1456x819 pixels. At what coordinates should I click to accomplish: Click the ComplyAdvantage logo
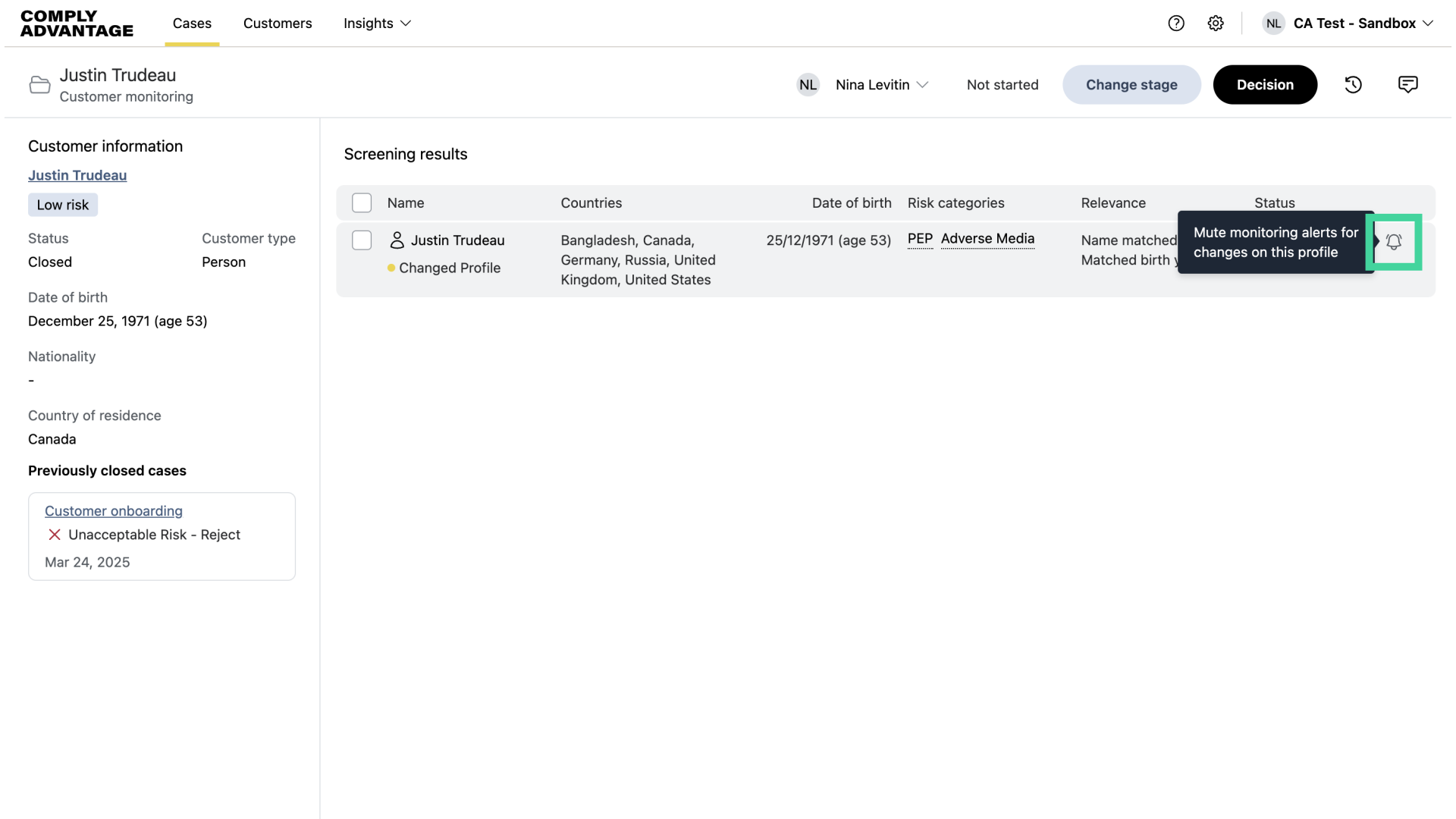click(77, 24)
